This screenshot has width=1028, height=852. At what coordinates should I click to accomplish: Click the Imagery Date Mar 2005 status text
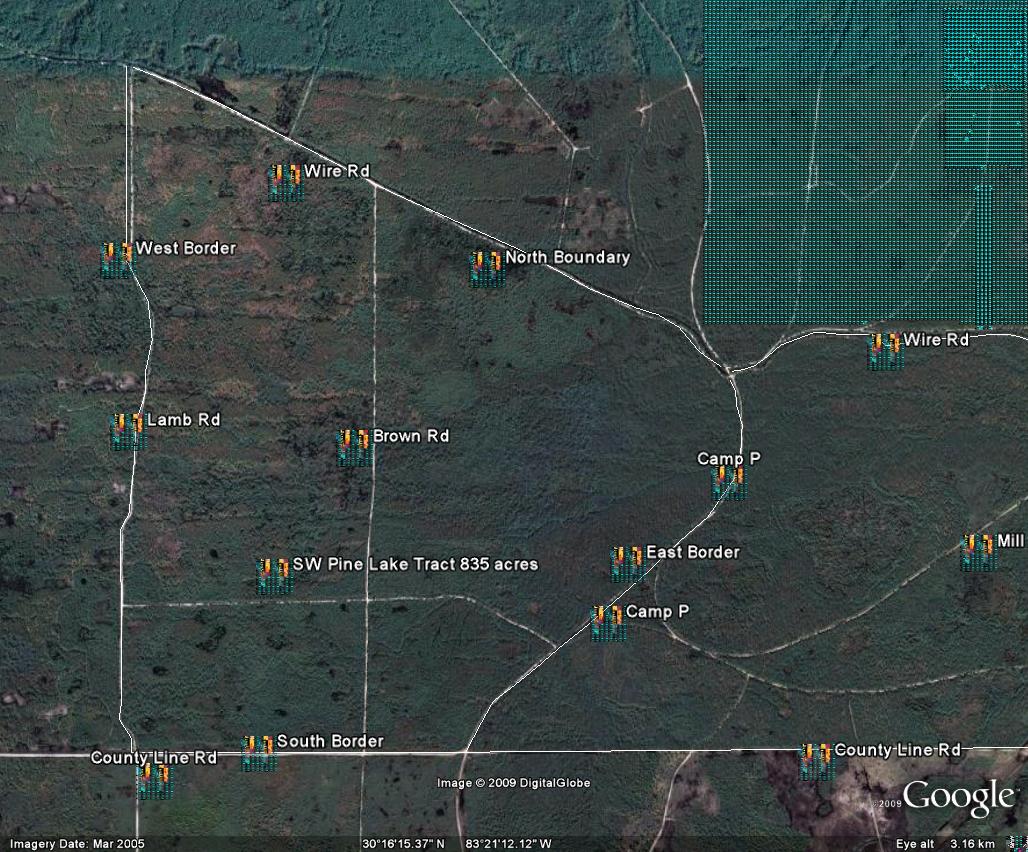click(x=72, y=844)
